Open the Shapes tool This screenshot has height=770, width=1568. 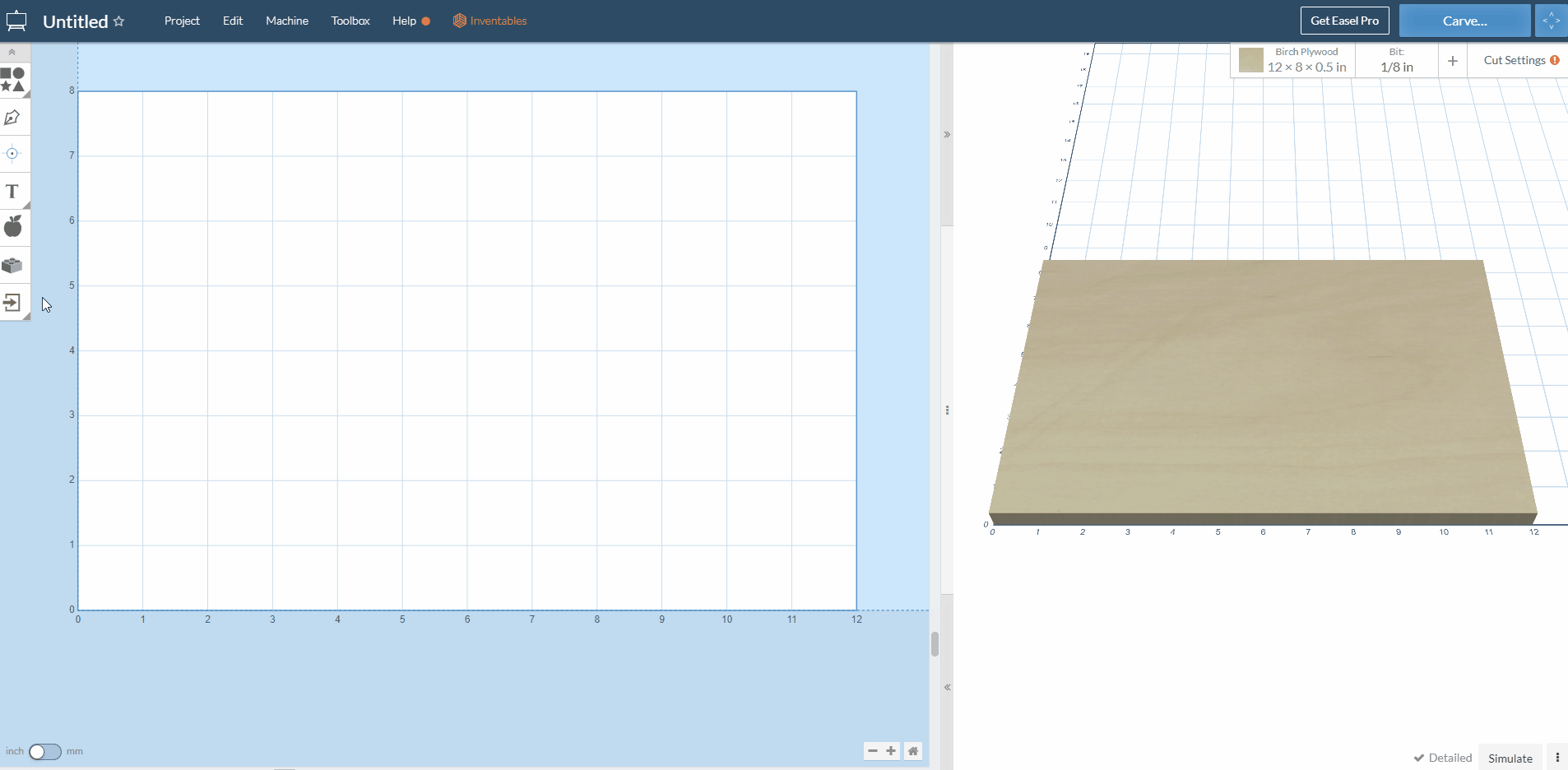(x=12, y=80)
